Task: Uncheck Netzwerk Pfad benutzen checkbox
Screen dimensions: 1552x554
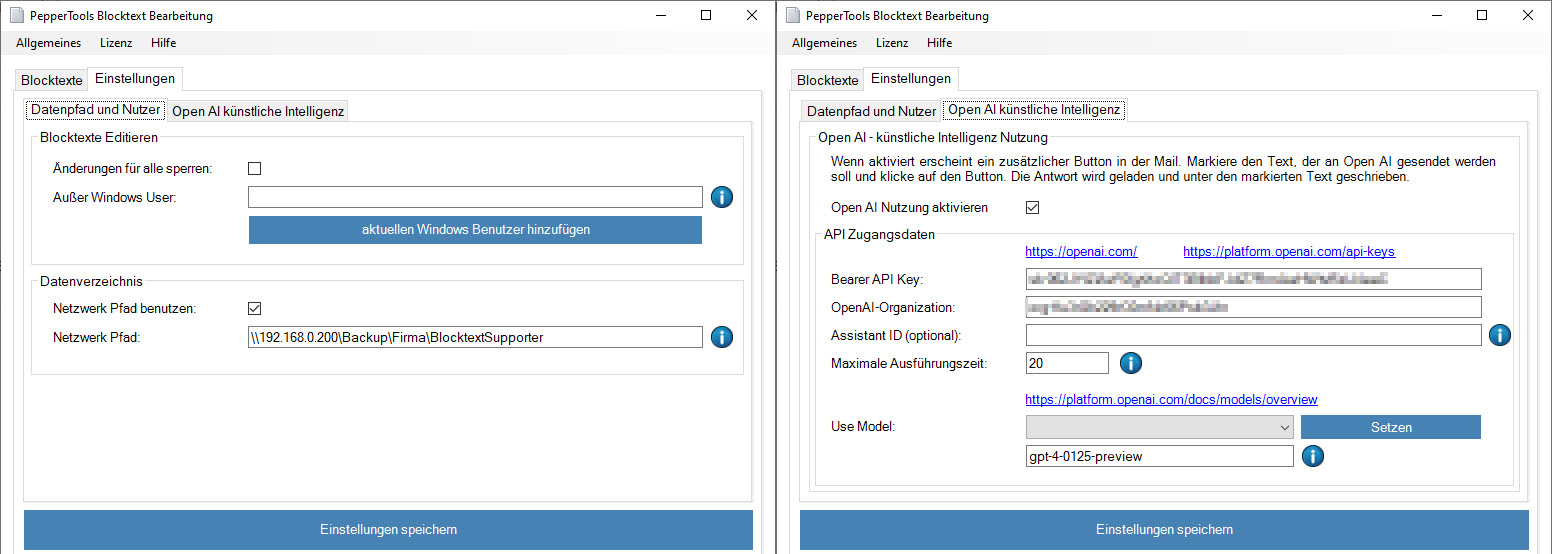Action: click(254, 309)
